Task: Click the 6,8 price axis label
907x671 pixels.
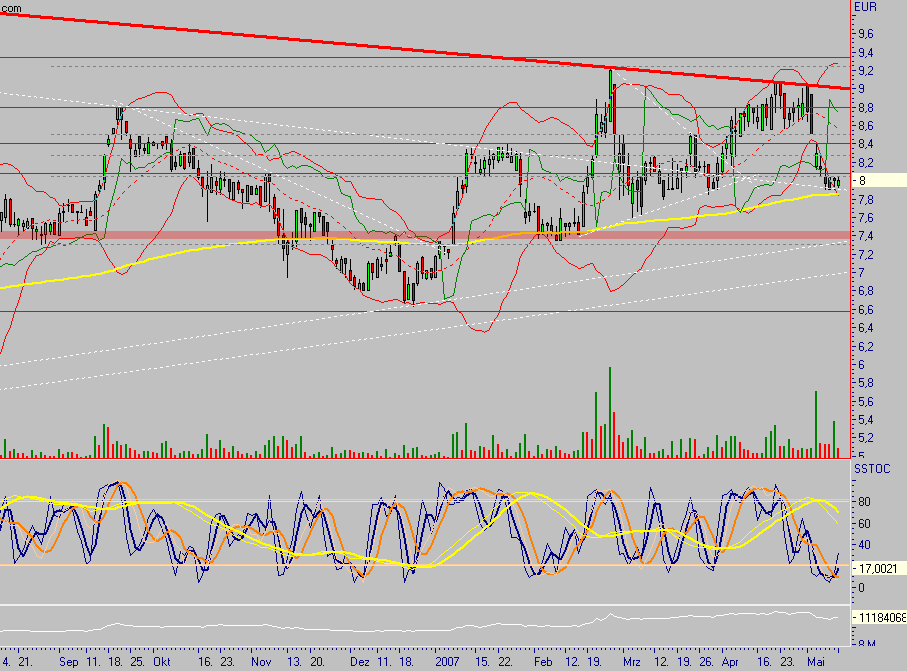Action: coord(866,291)
